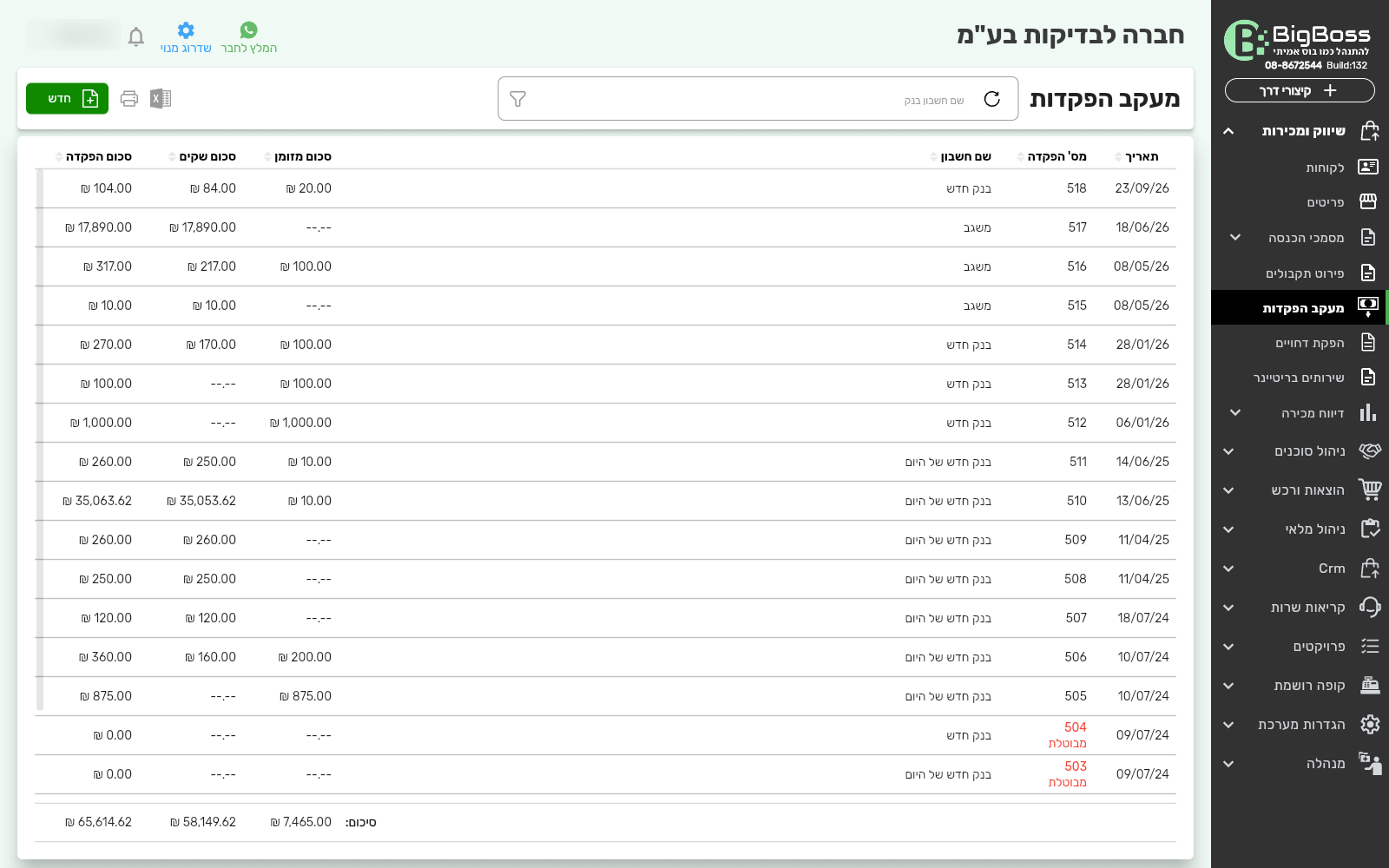The width and height of the screenshot is (1389, 868).
Task: Expand קופה רושמת section
Action: (1228, 686)
